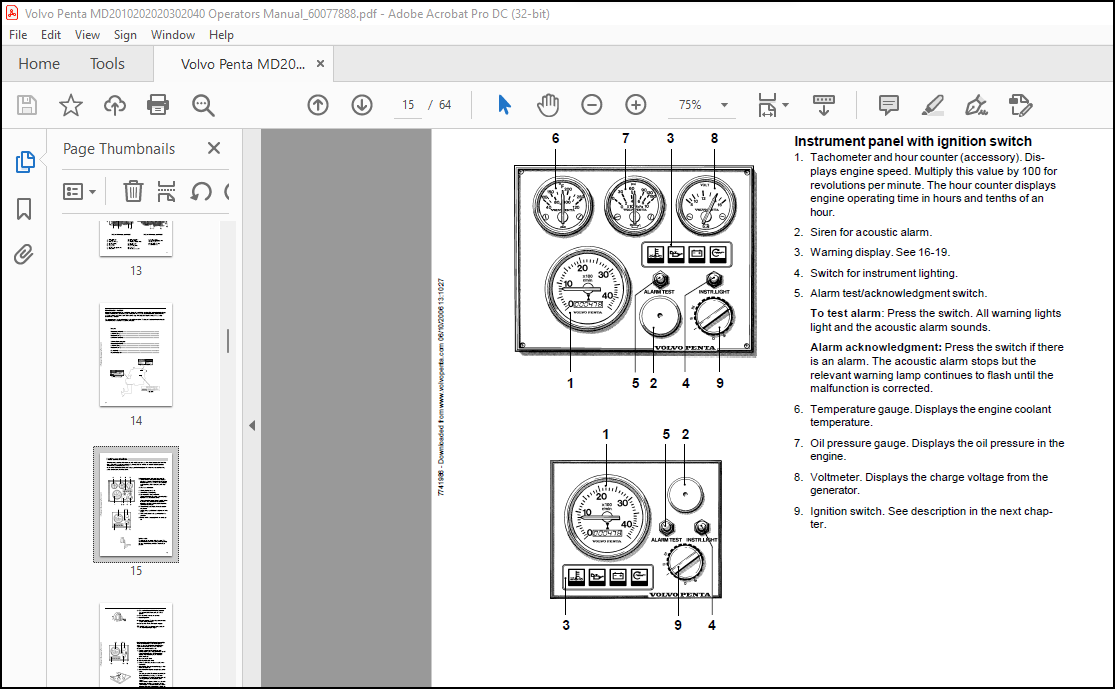Select the highlight text pen tool
Image resolution: width=1115 pixels, height=689 pixels.
click(x=933, y=105)
